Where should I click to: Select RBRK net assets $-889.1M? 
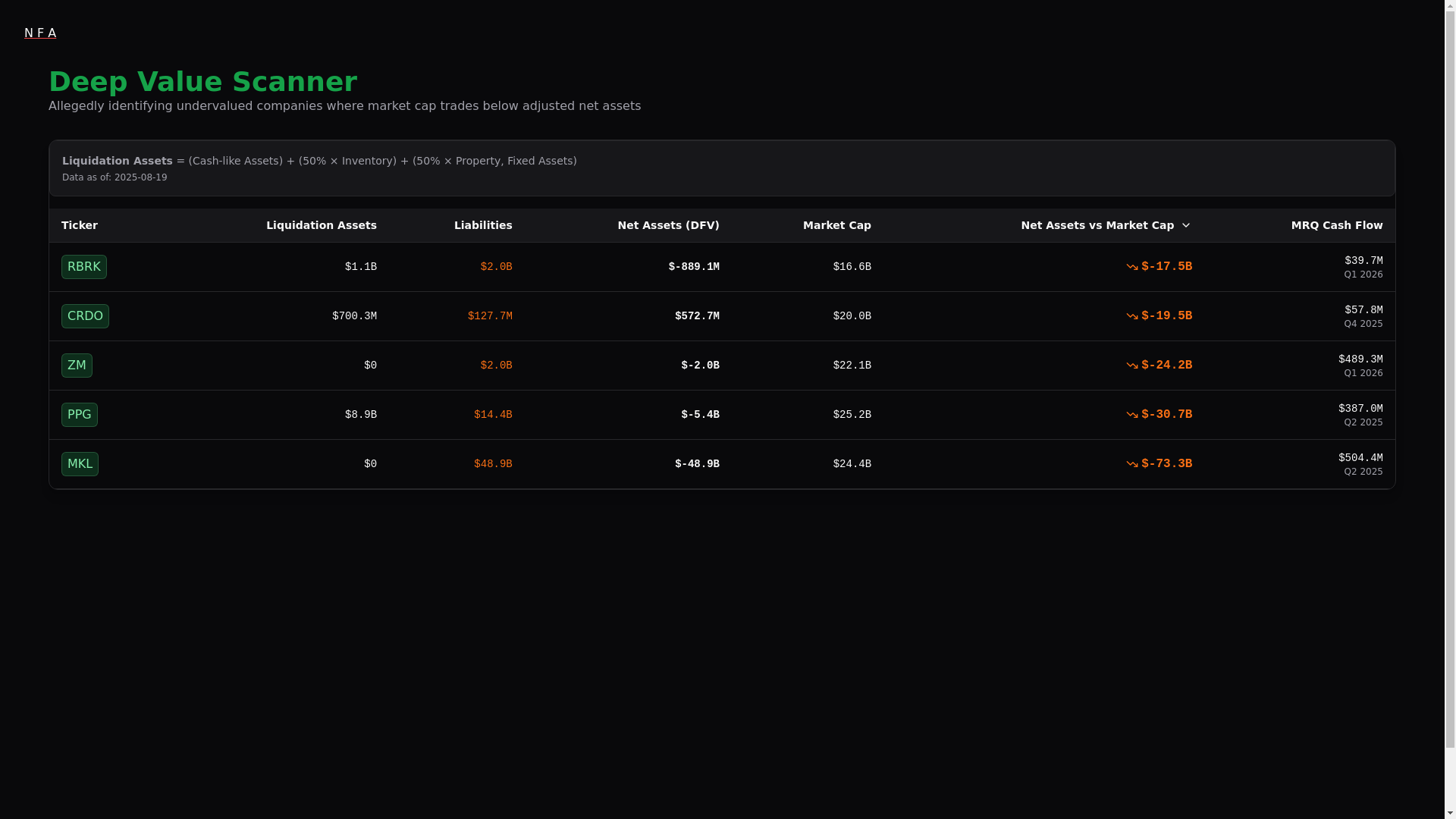point(694,267)
